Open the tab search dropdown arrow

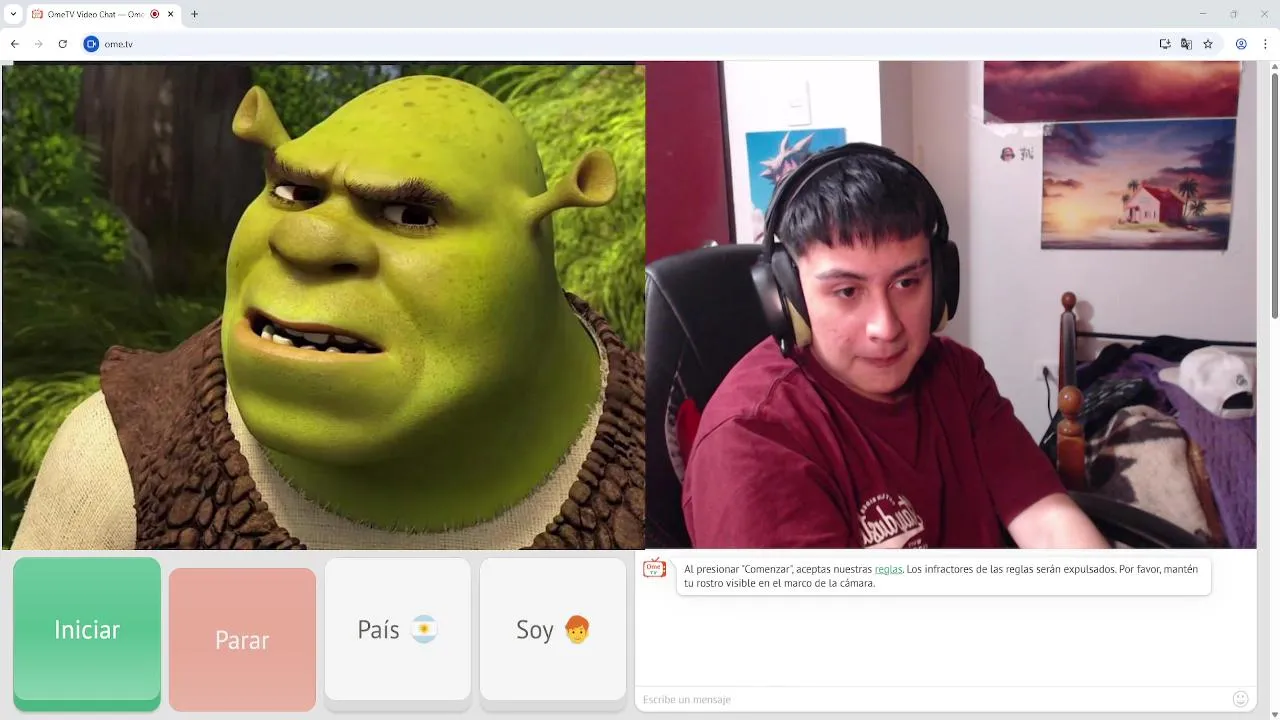[13, 14]
